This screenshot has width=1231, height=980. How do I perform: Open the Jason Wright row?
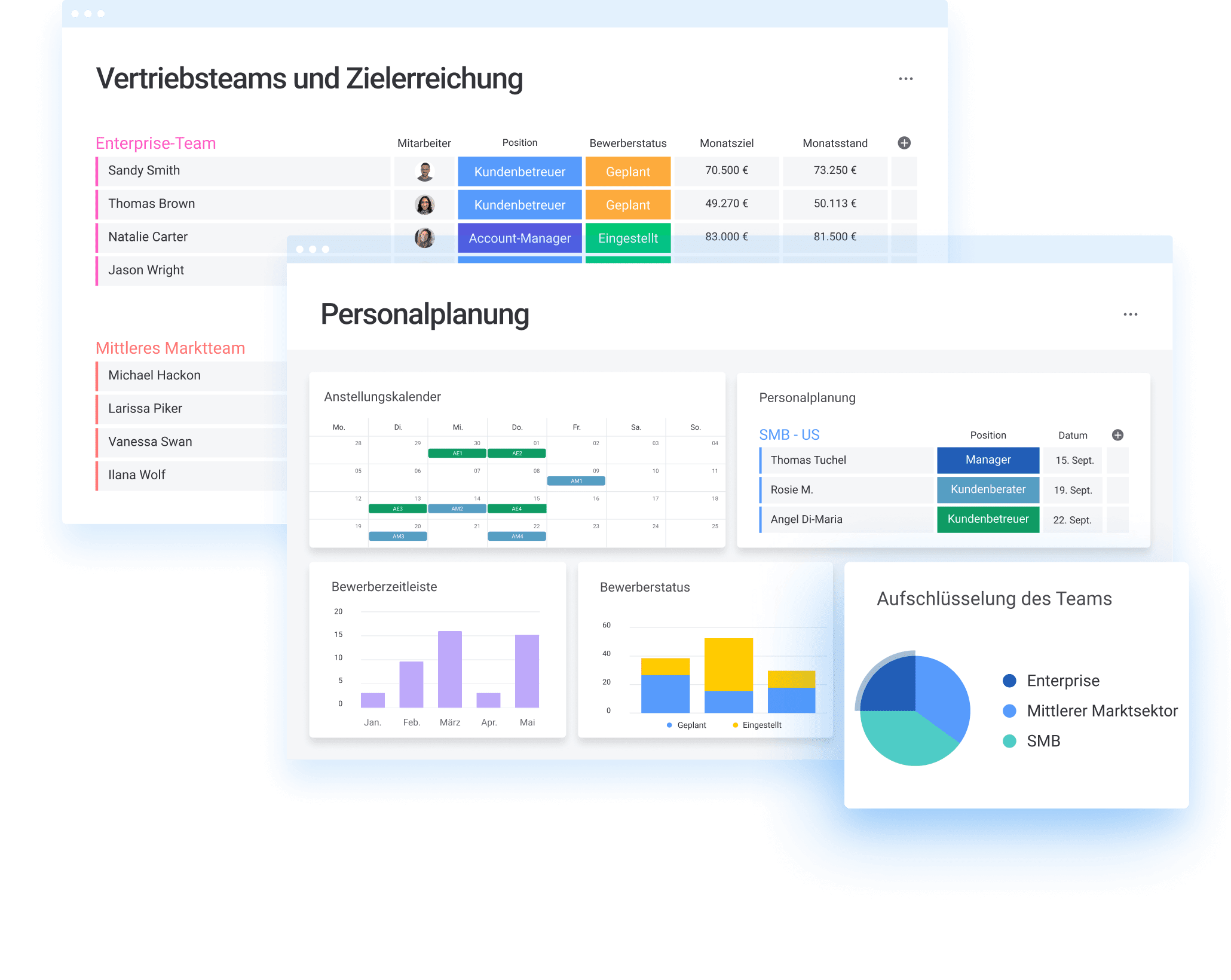pos(191,271)
